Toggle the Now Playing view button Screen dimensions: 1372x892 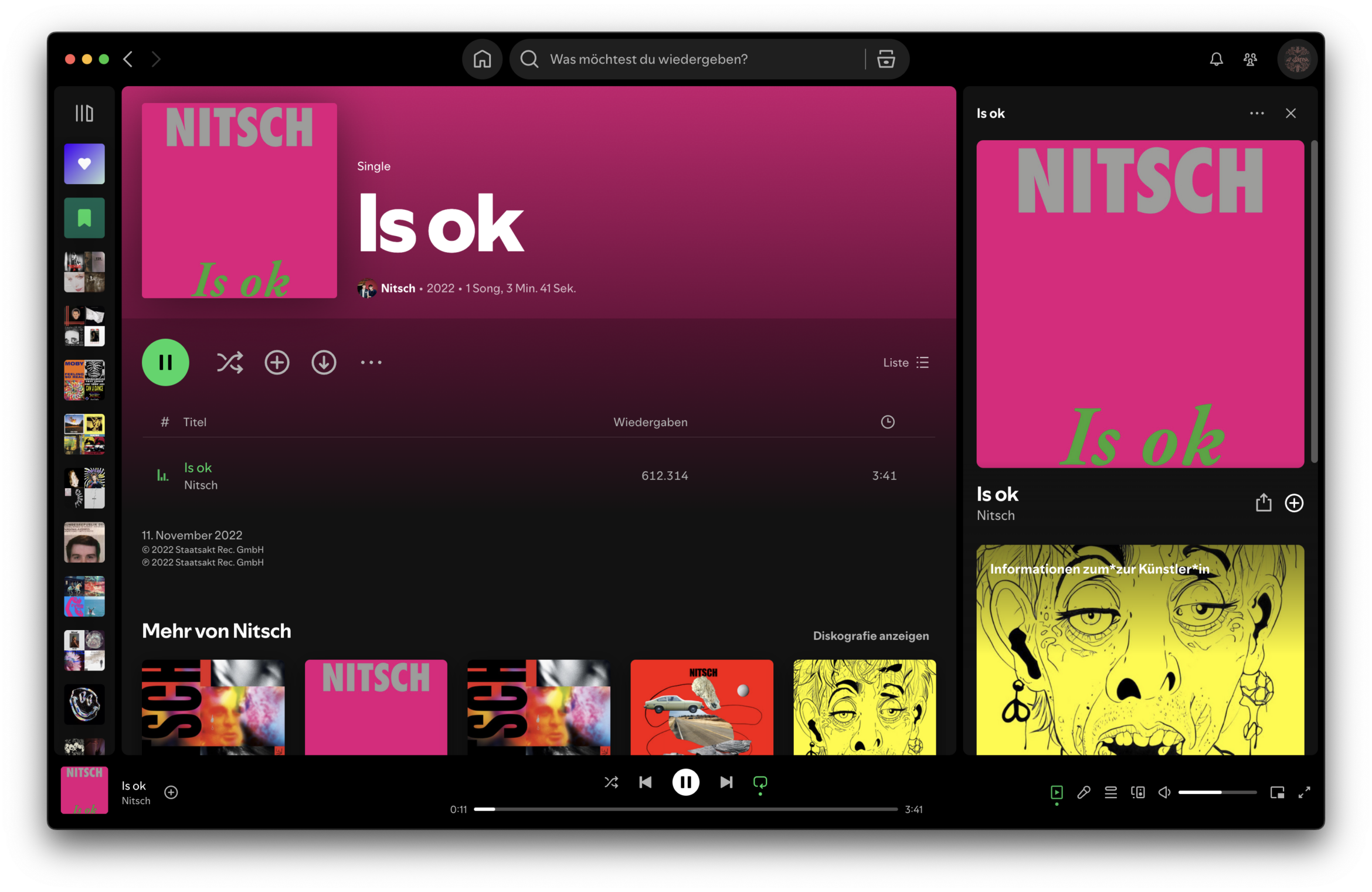click(1057, 792)
